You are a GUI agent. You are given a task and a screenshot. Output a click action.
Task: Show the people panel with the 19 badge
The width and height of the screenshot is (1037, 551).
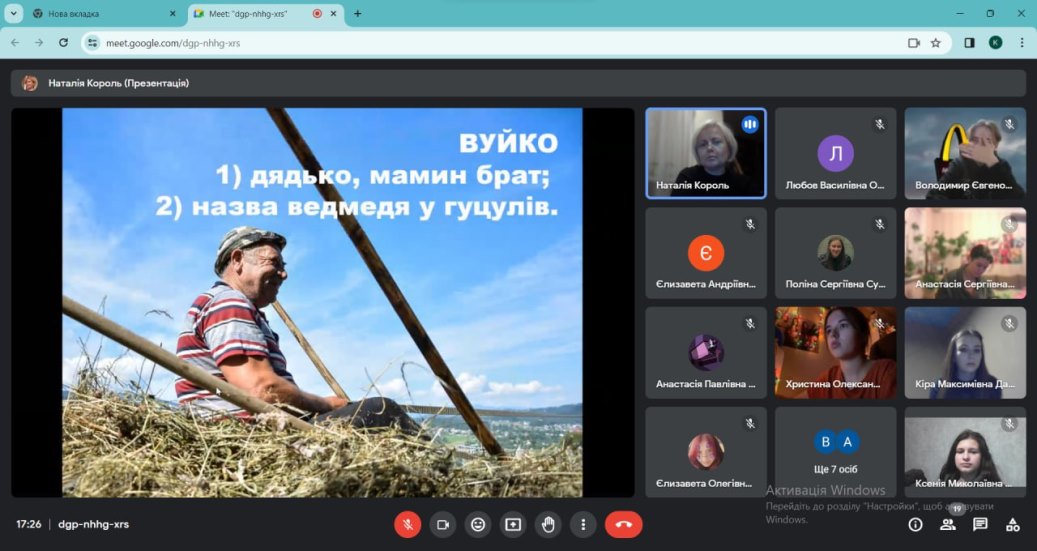(x=948, y=525)
